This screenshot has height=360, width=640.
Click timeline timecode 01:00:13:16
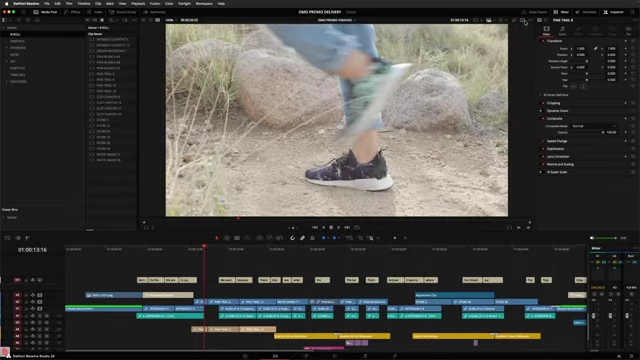pos(32,250)
